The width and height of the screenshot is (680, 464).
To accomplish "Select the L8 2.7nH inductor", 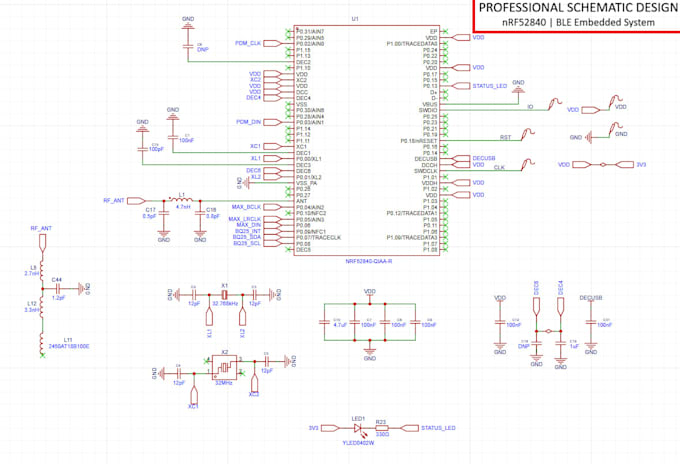I will point(42,271).
